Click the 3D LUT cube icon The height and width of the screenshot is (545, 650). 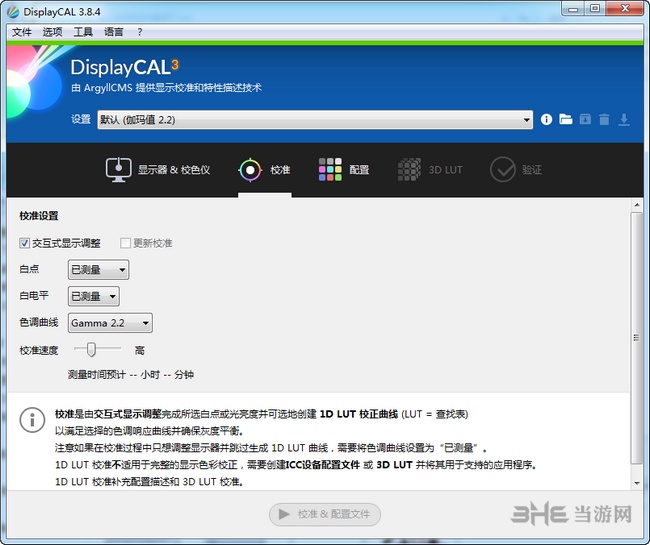(409, 170)
